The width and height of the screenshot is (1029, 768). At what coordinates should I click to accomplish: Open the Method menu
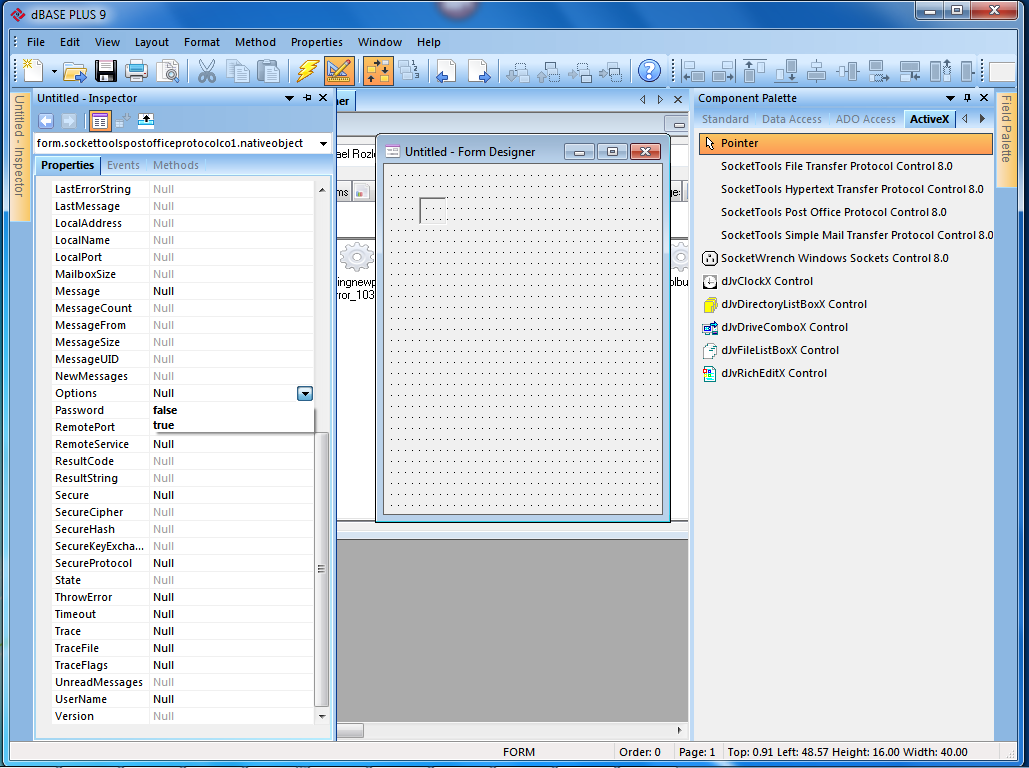(x=255, y=42)
